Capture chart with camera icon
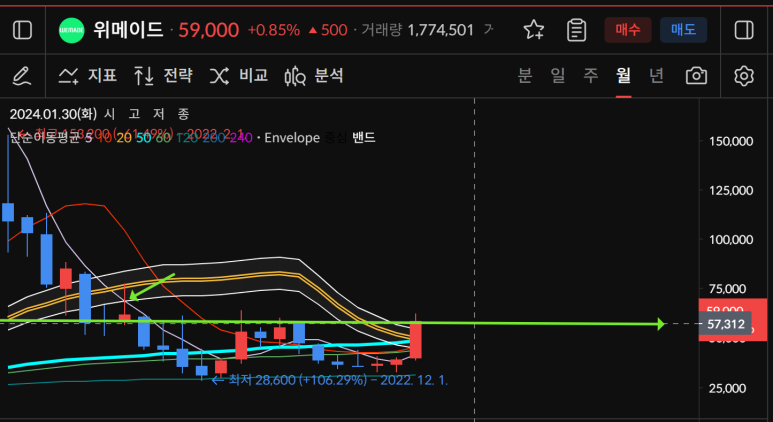 pos(696,76)
